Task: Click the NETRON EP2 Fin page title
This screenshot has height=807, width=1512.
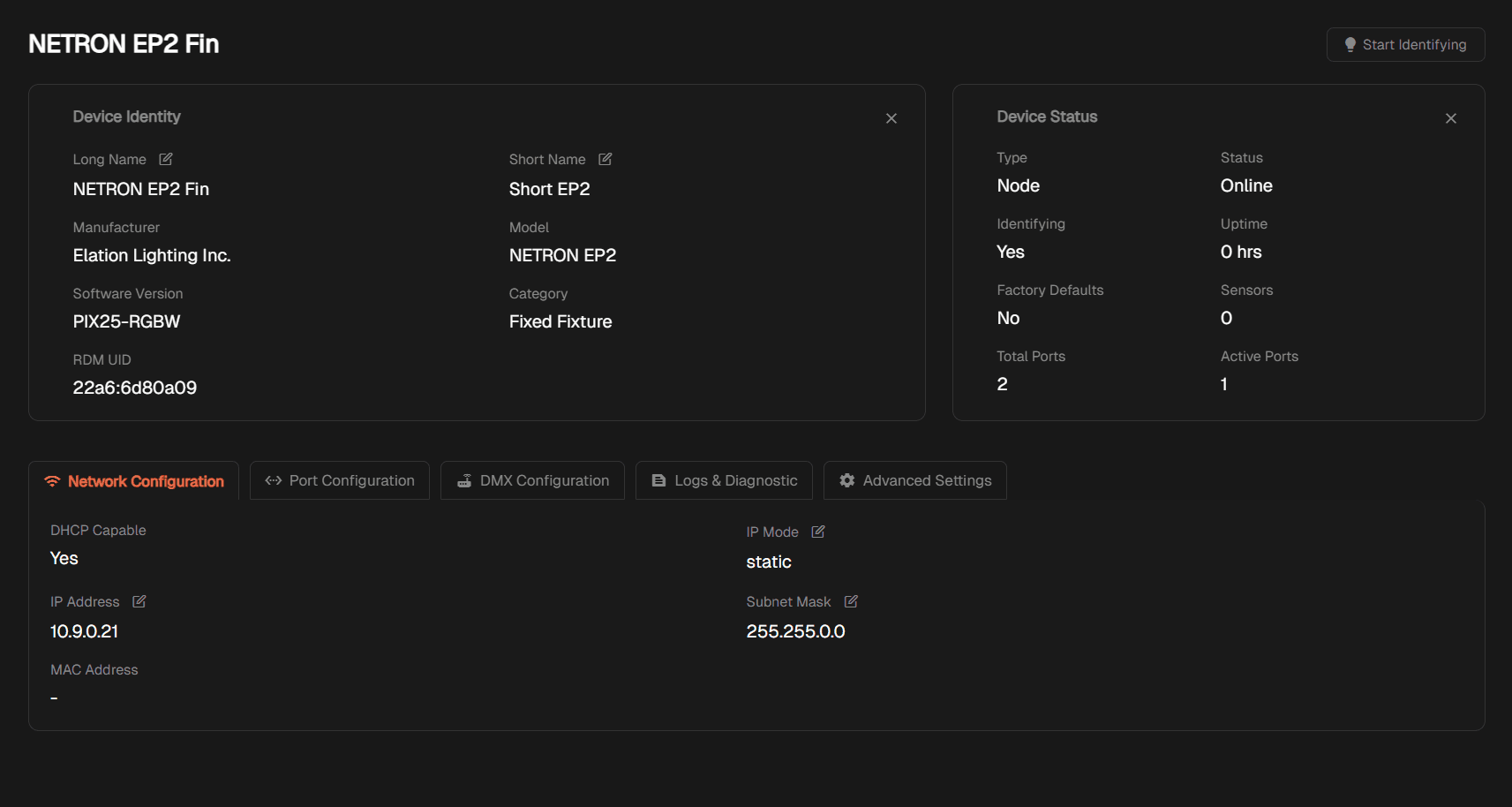Action: pos(124,43)
